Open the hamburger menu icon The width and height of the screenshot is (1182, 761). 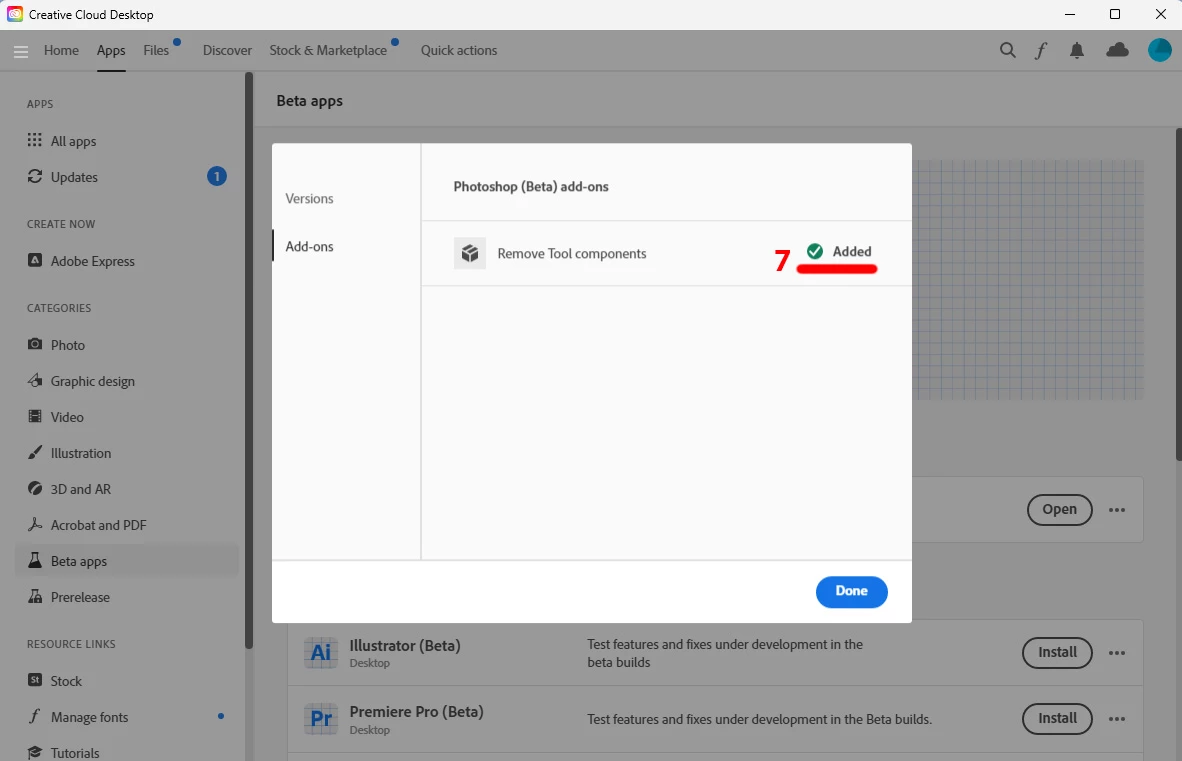(21, 51)
